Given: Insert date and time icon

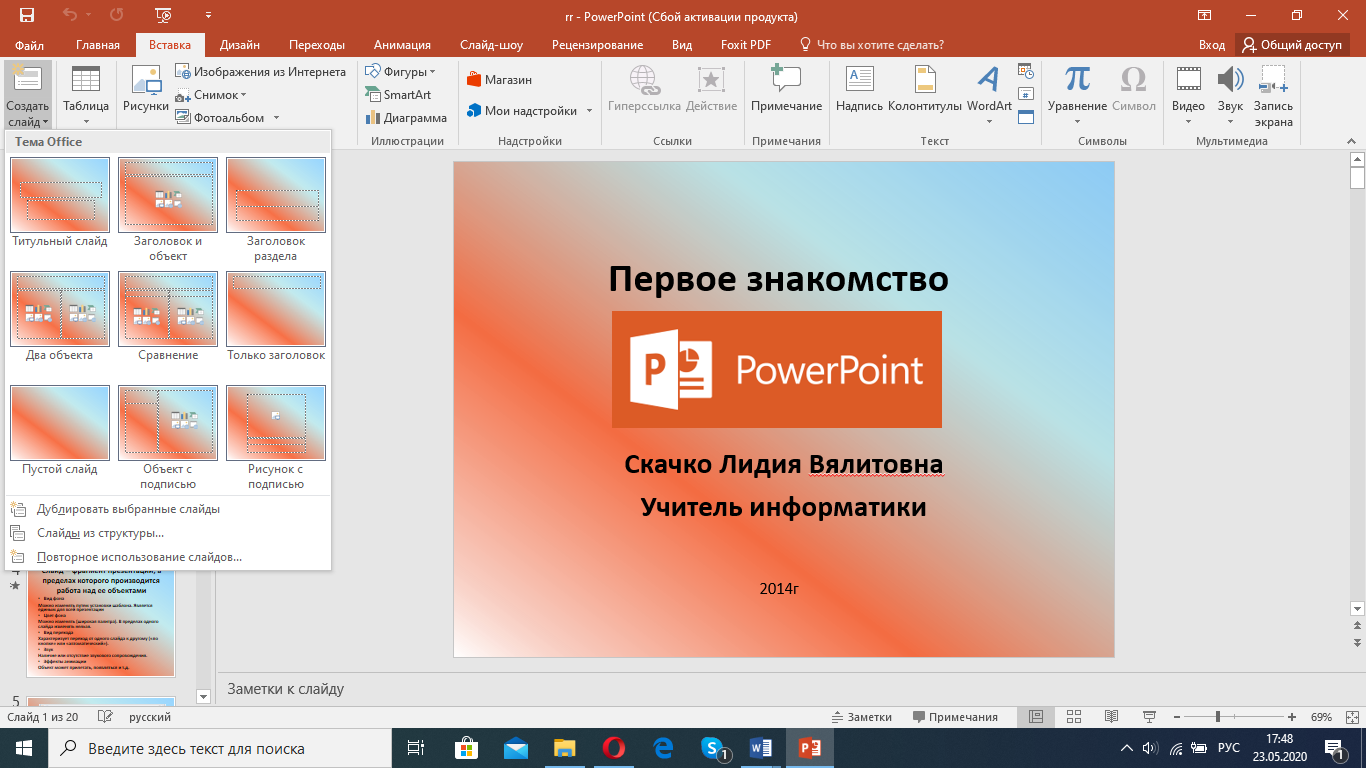Looking at the screenshot, I should pyautogui.click(x=1025, y=70).
